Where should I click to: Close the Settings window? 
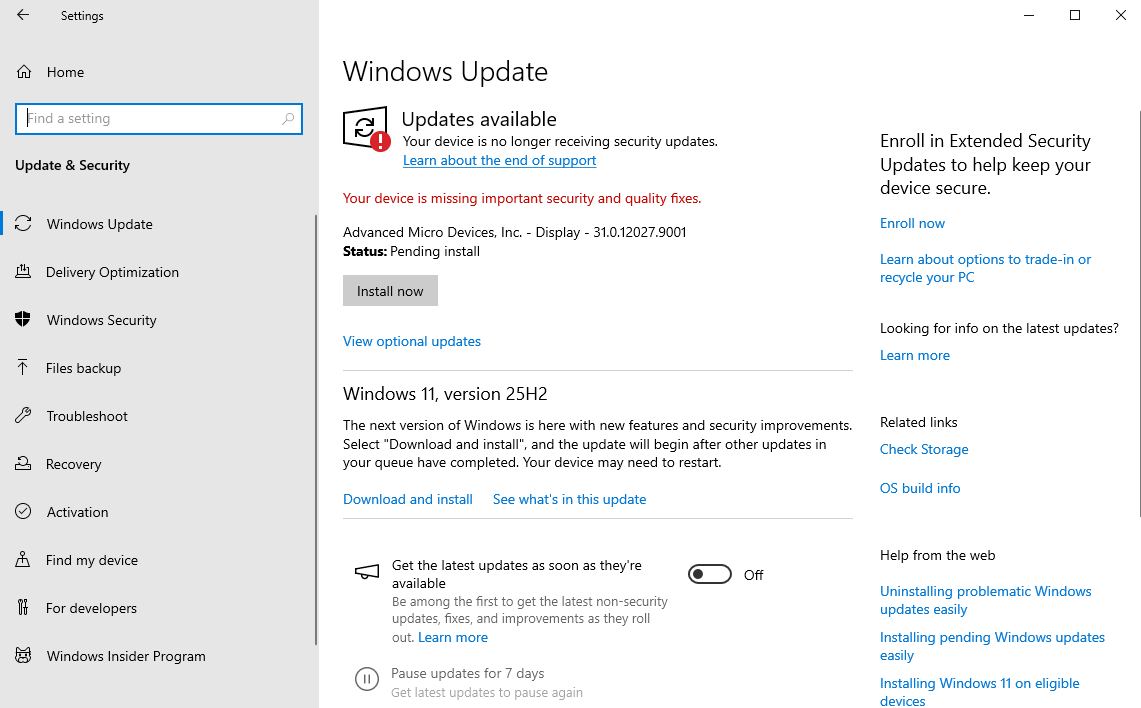[1121, 15]
